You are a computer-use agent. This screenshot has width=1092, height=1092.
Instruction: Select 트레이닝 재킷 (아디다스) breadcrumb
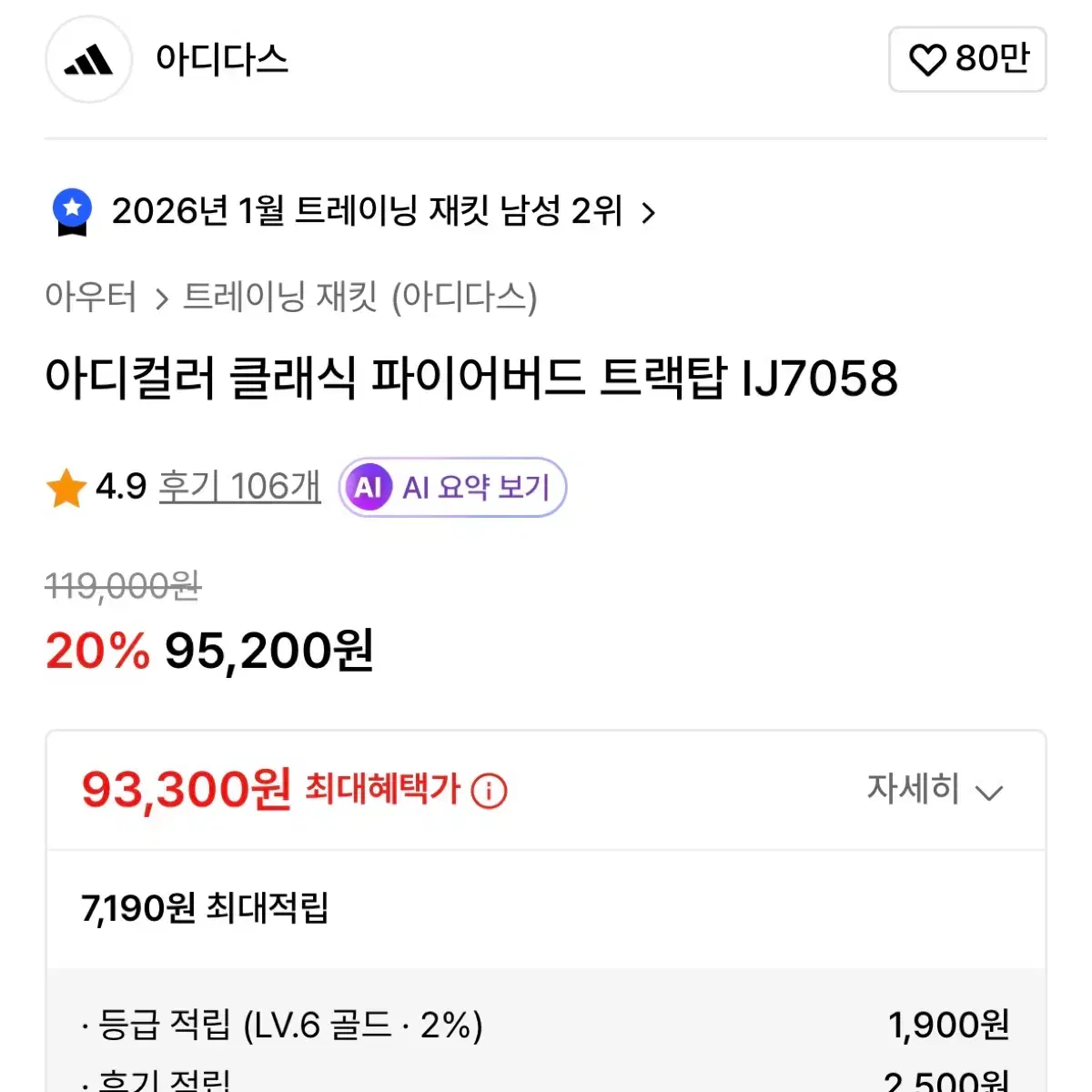pos(360,298)
